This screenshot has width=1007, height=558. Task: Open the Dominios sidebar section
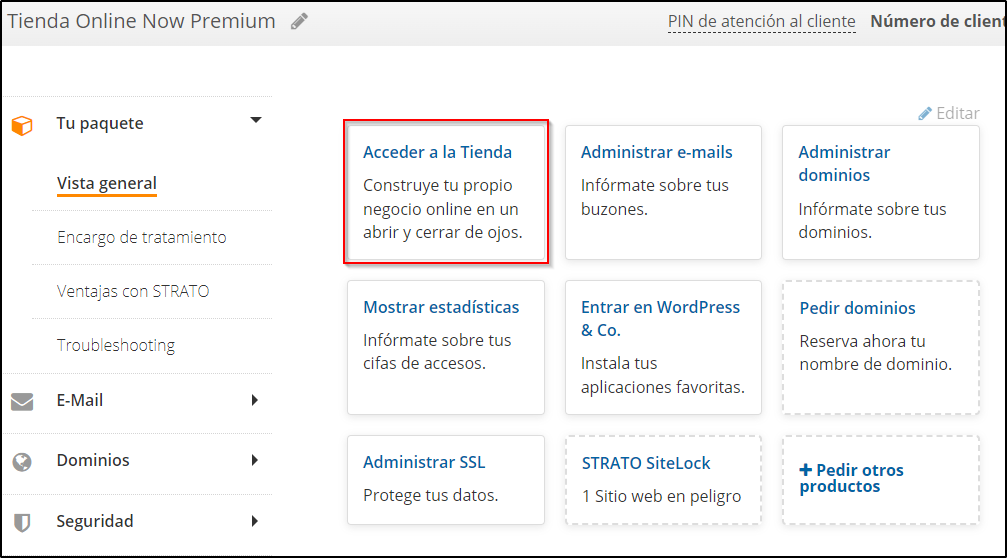pos(93,460)
